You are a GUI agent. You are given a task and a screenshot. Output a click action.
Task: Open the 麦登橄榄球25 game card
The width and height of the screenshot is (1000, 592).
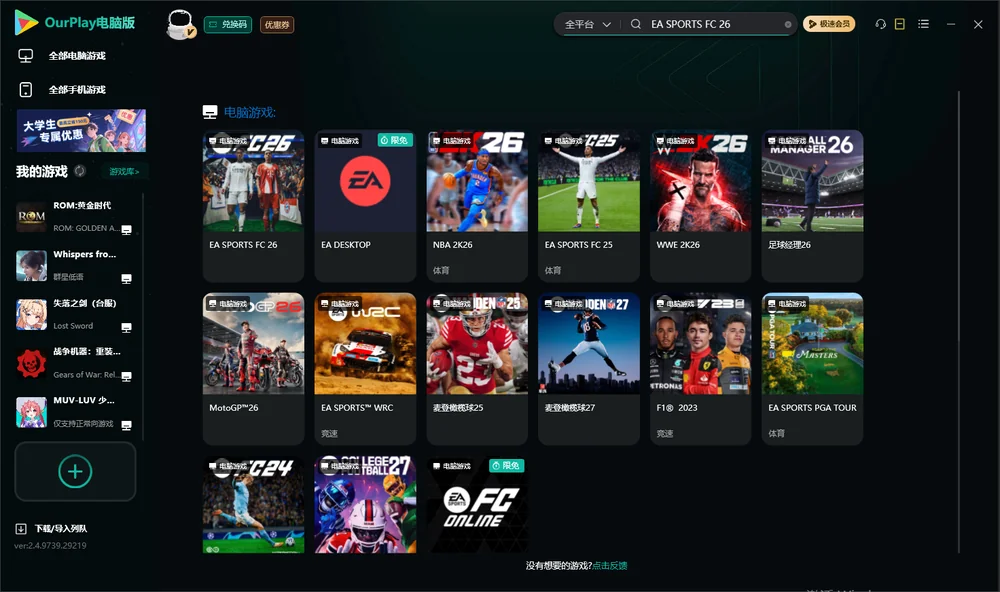(477, 369)
